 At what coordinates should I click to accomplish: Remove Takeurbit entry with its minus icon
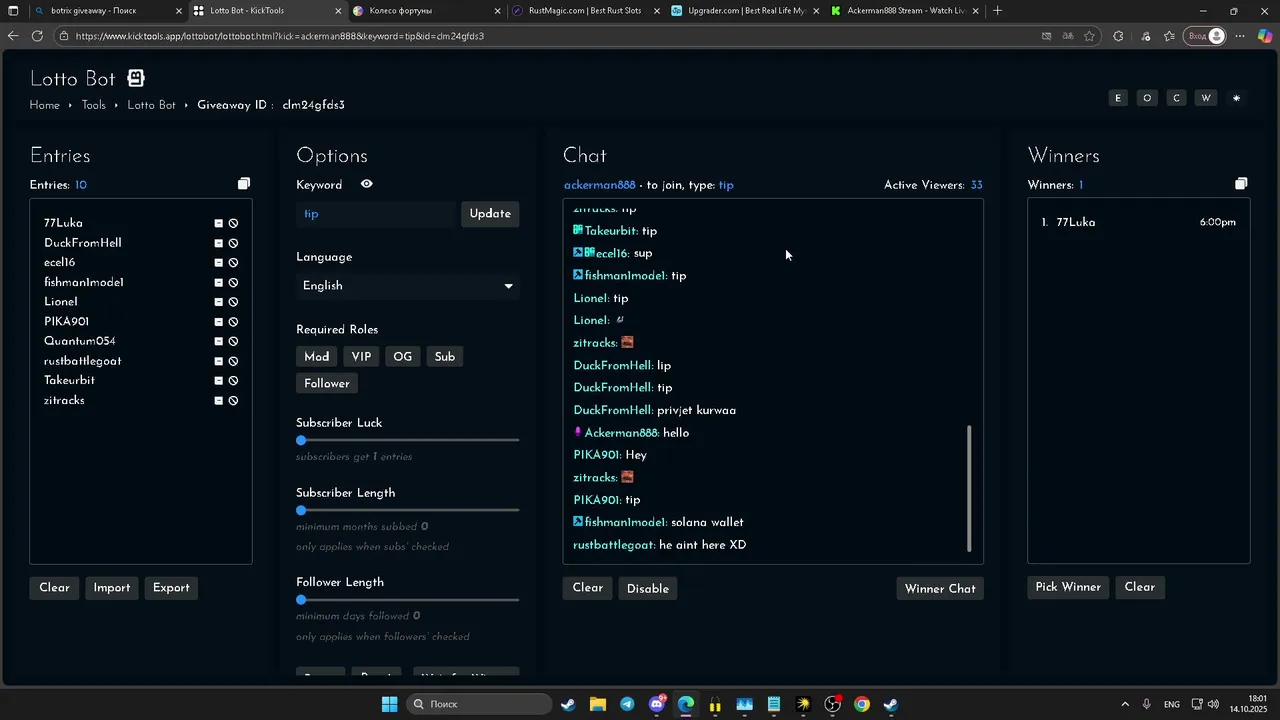tap(219, 381)
